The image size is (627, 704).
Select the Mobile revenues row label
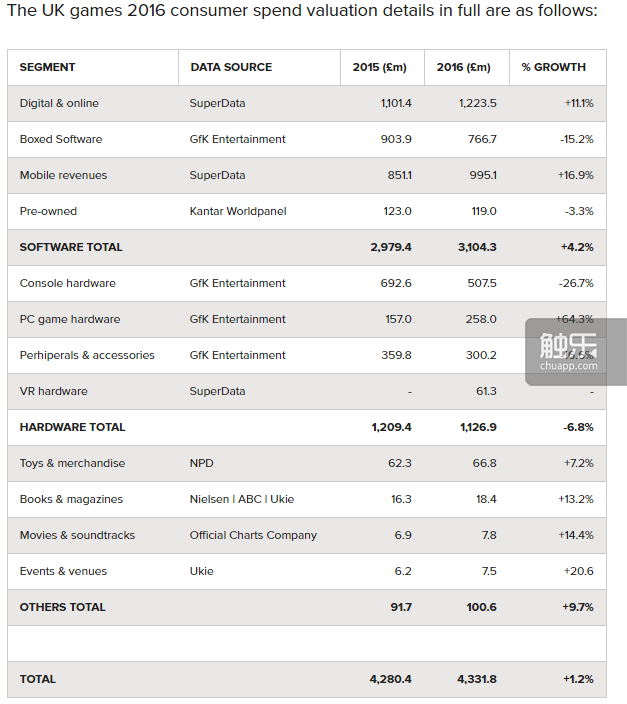click(x=63, y=175)
